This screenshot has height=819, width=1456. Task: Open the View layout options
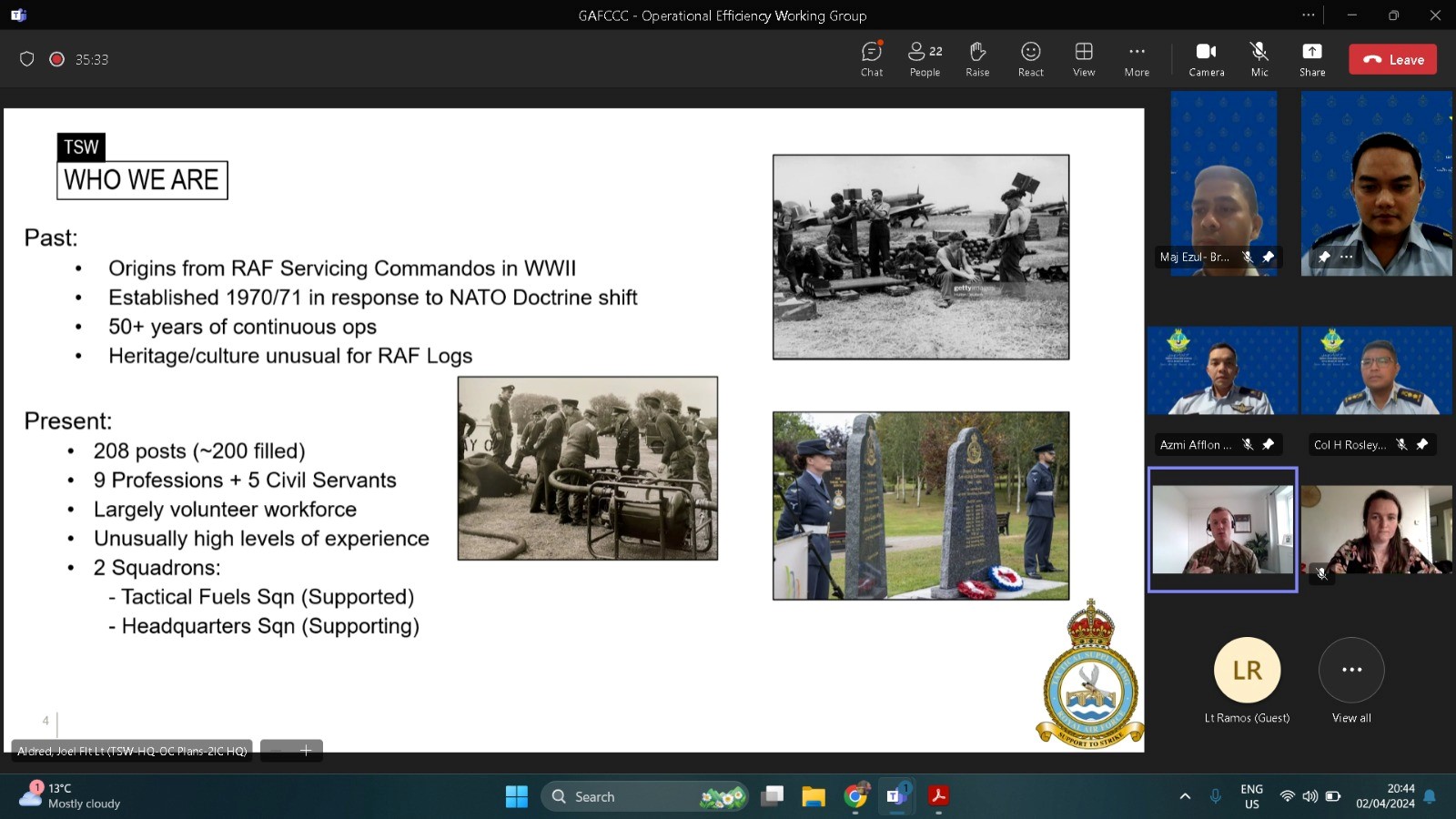click(x=1084, y=59)
